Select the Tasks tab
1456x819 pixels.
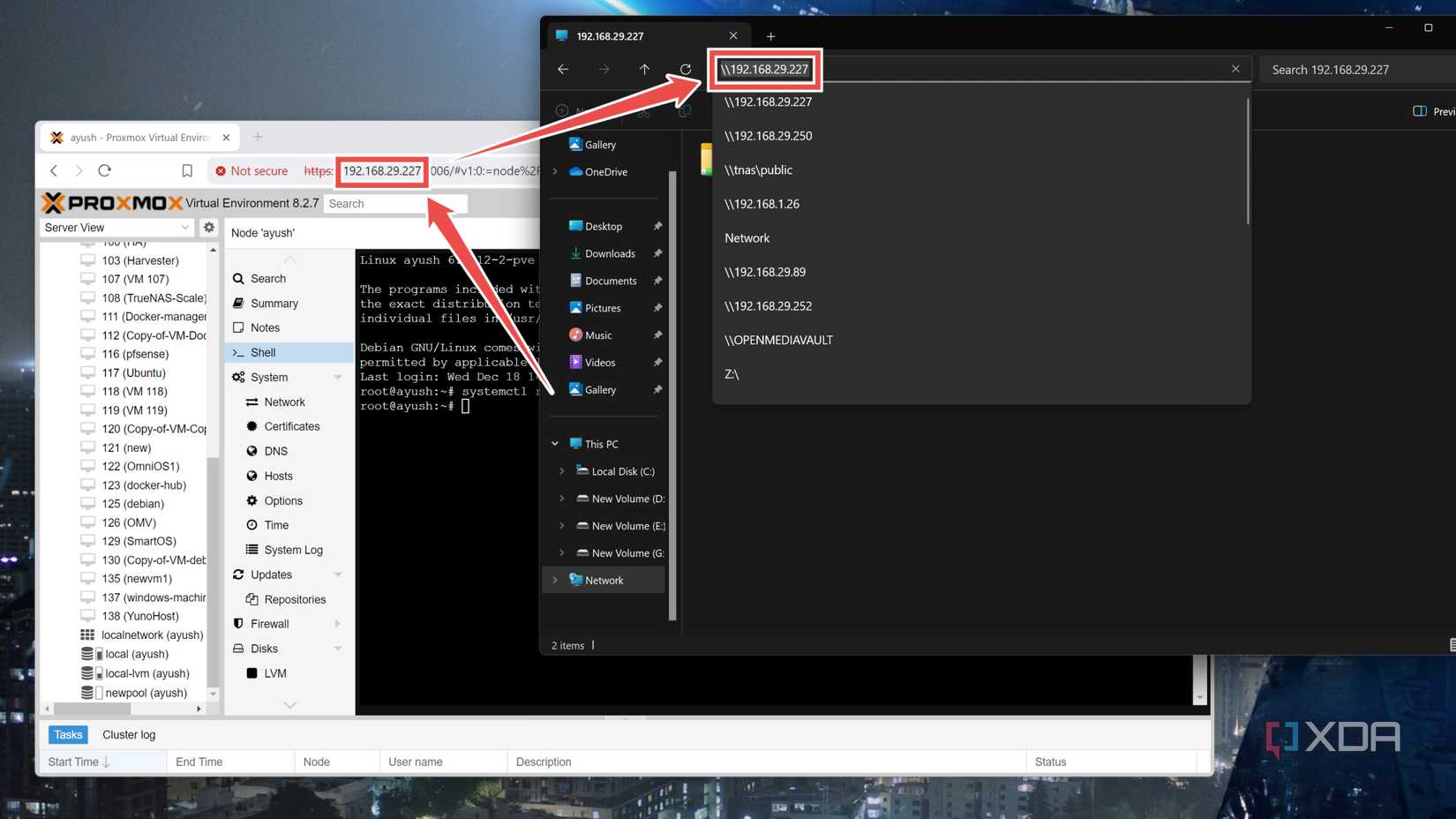(x=68, y=734)
